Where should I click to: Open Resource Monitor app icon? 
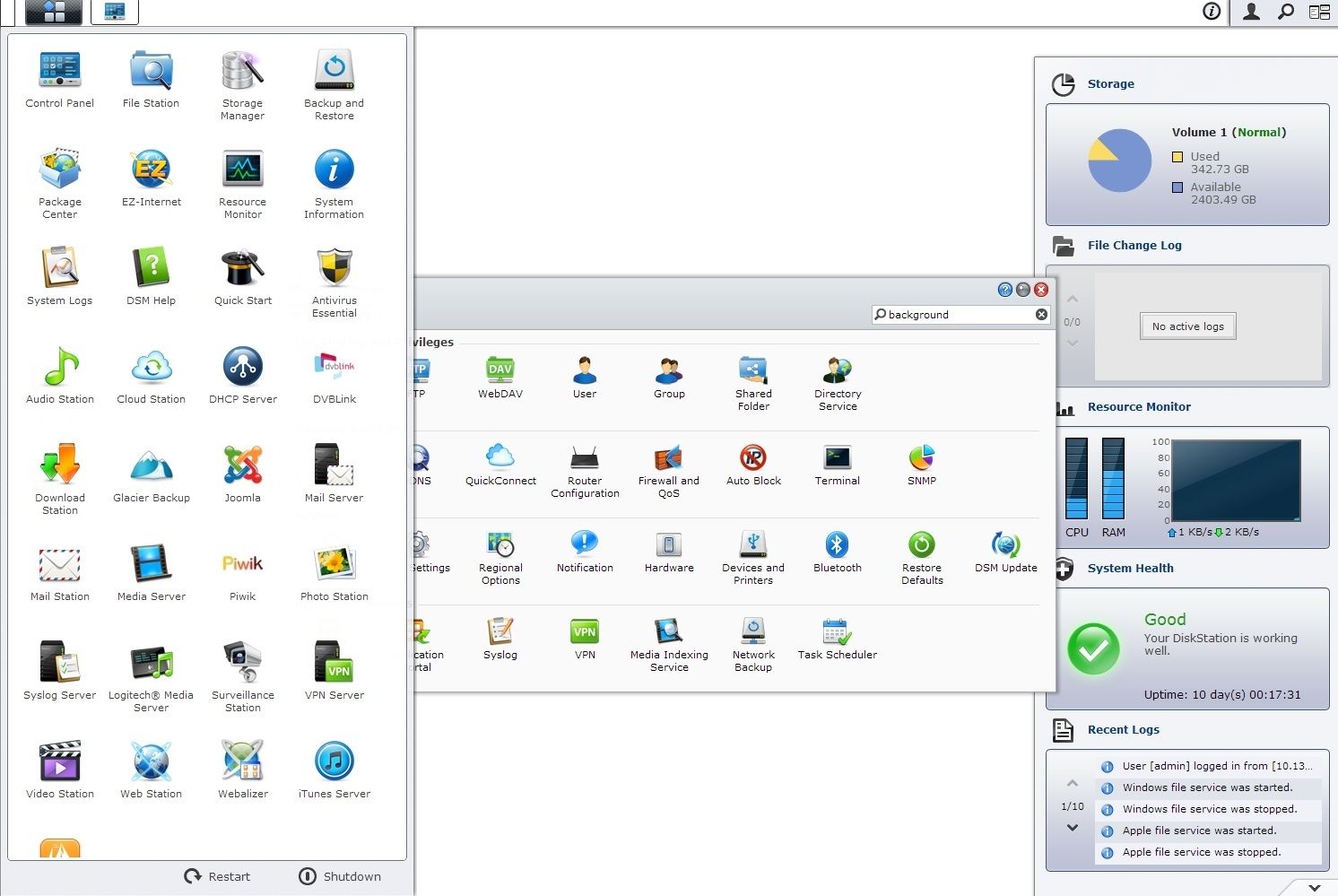[x=243, y=184]
